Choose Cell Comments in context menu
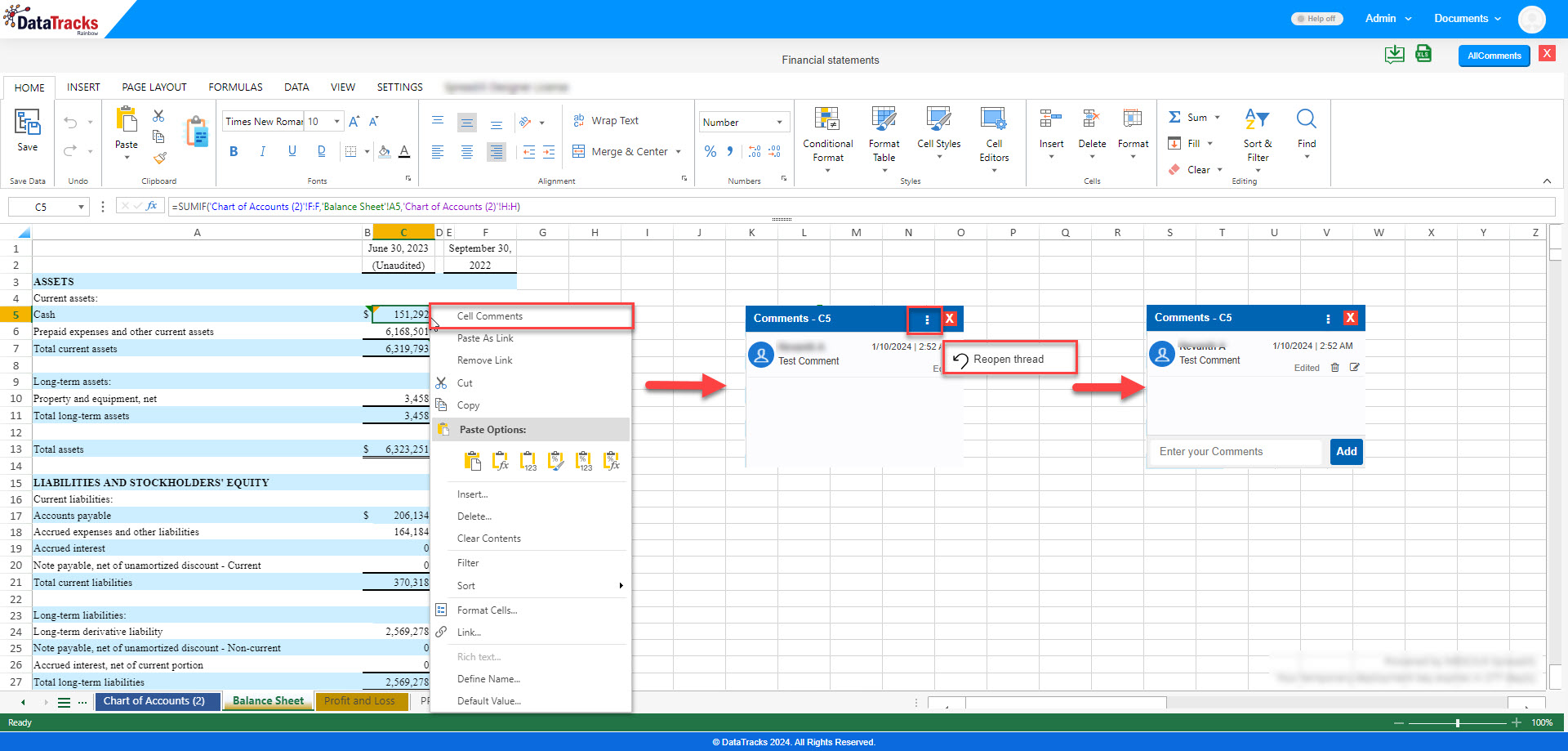 (x=532, y=316)
